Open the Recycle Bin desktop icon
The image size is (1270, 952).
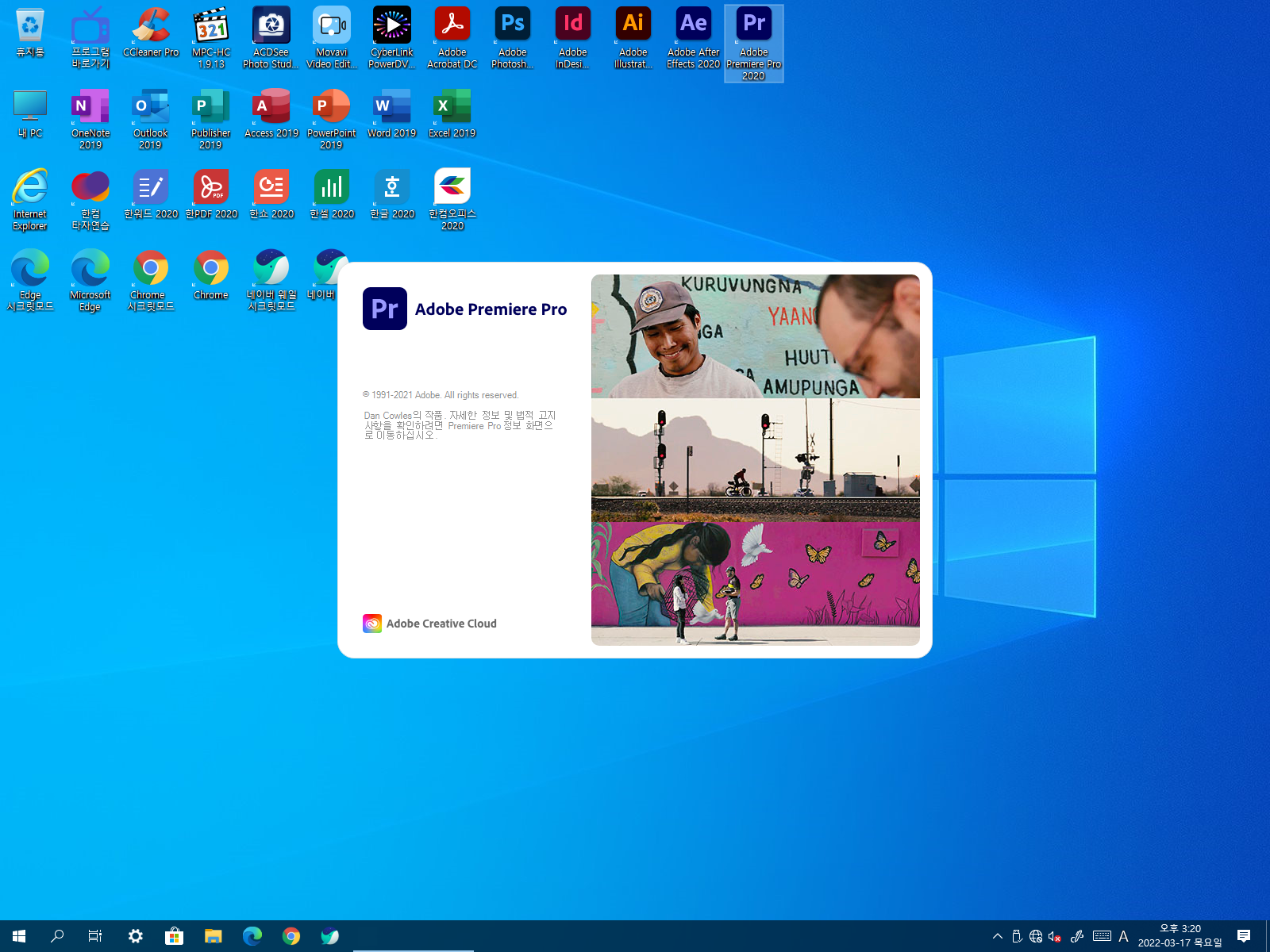(30, 33)
